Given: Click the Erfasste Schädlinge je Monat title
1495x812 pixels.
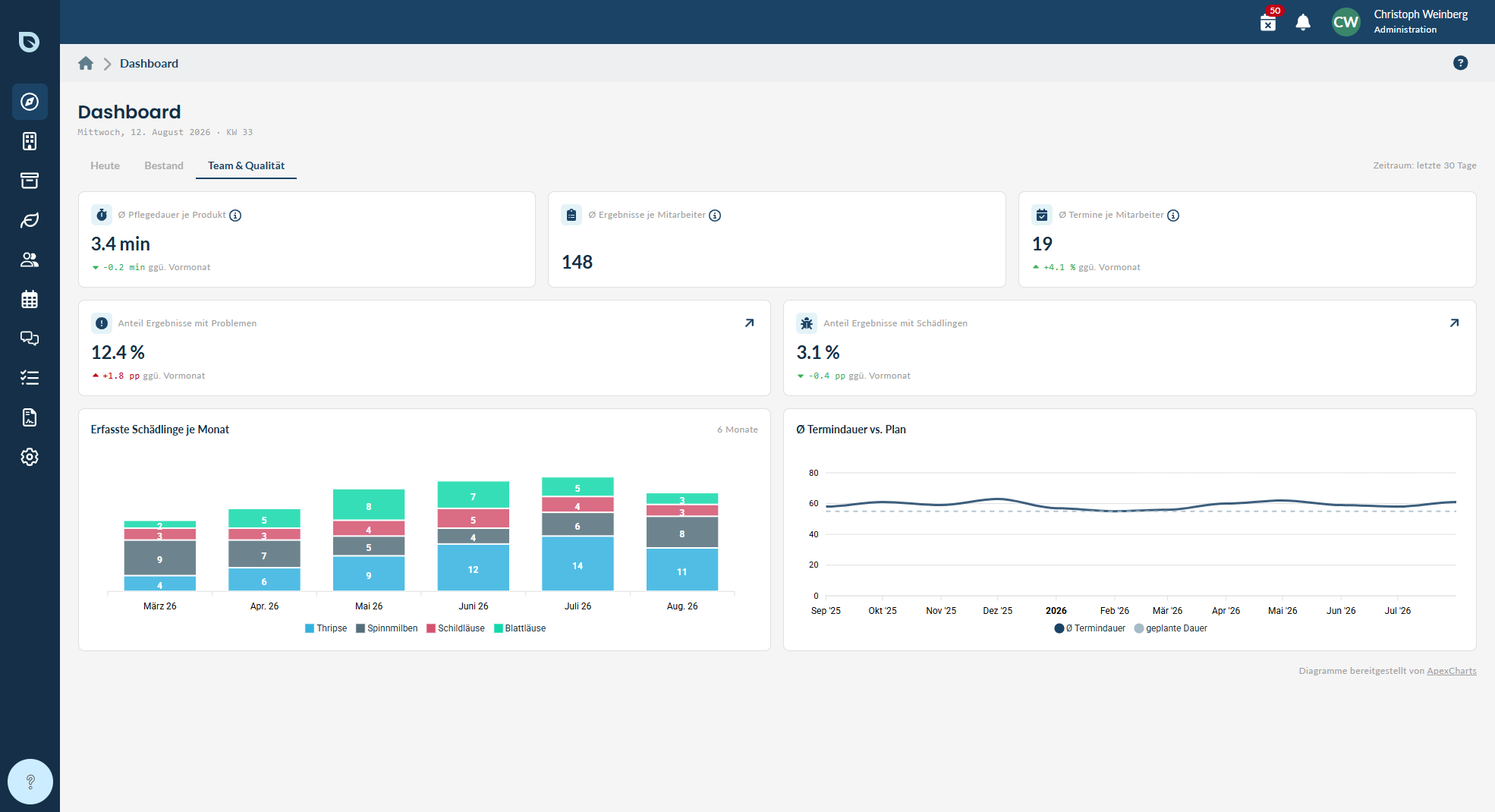Looking at the screenshot, I should tap(160, 430).
